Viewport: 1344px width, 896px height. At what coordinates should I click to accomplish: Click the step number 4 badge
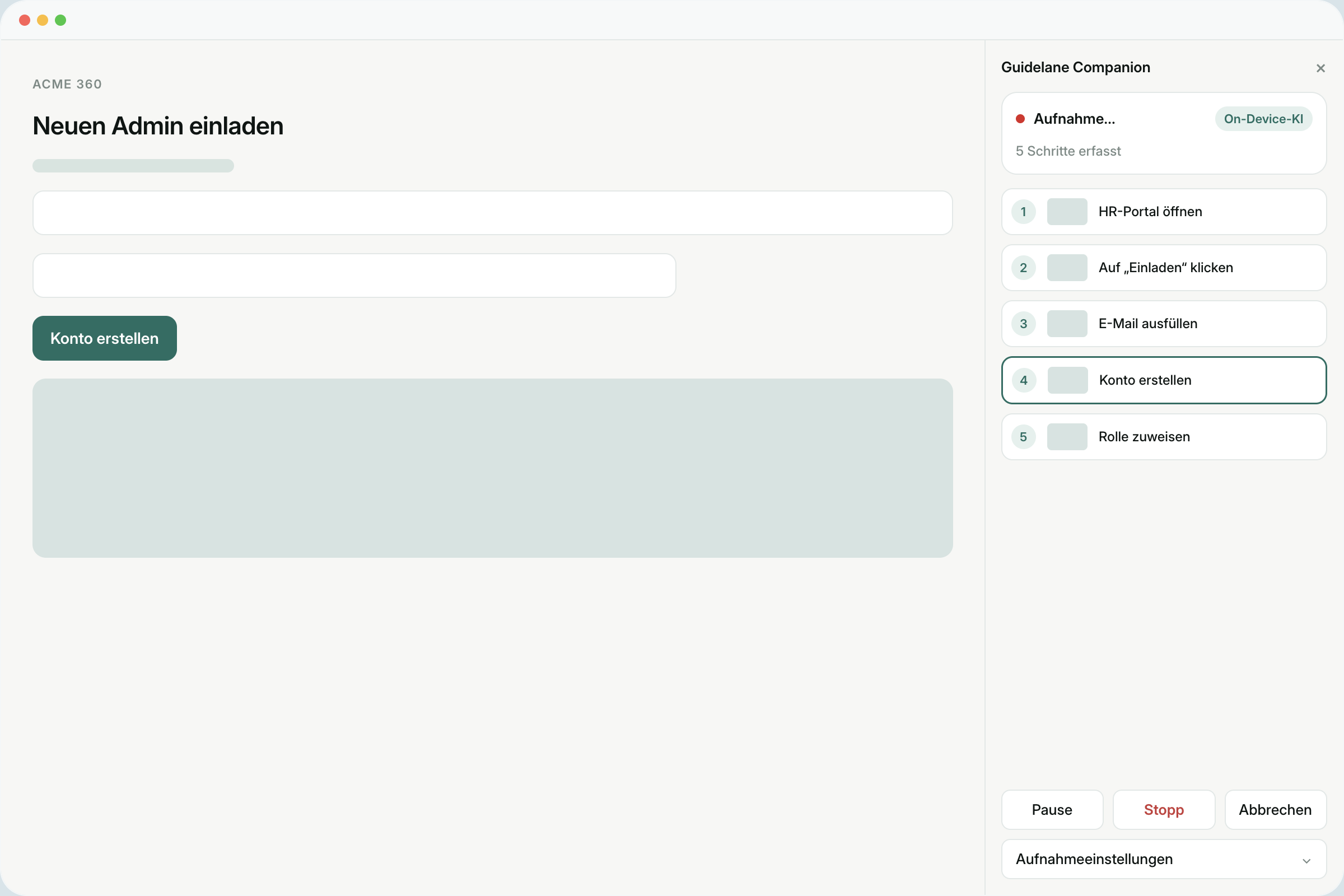1024,380
